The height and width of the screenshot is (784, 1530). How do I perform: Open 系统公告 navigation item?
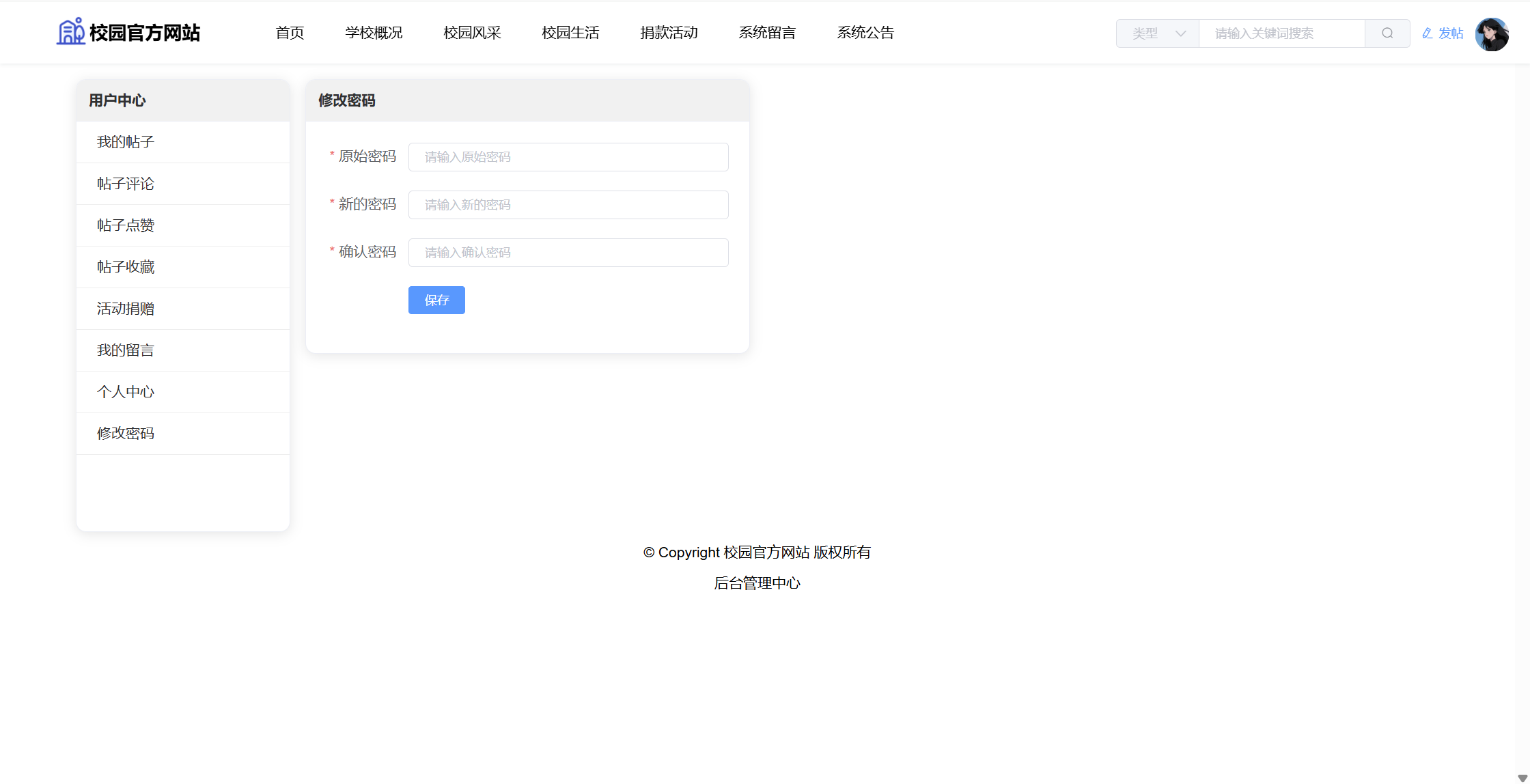[865, 33]
